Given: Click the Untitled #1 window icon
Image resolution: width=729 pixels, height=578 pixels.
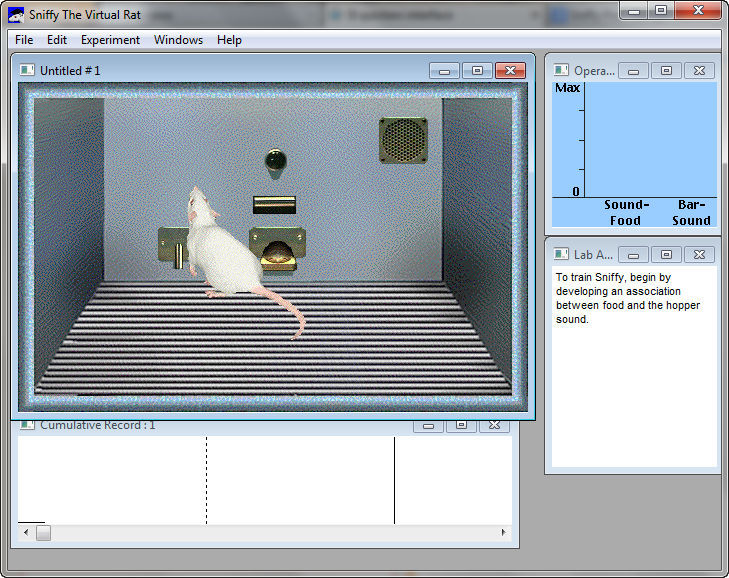Looking at the screenshot, I should click(27, 70).
